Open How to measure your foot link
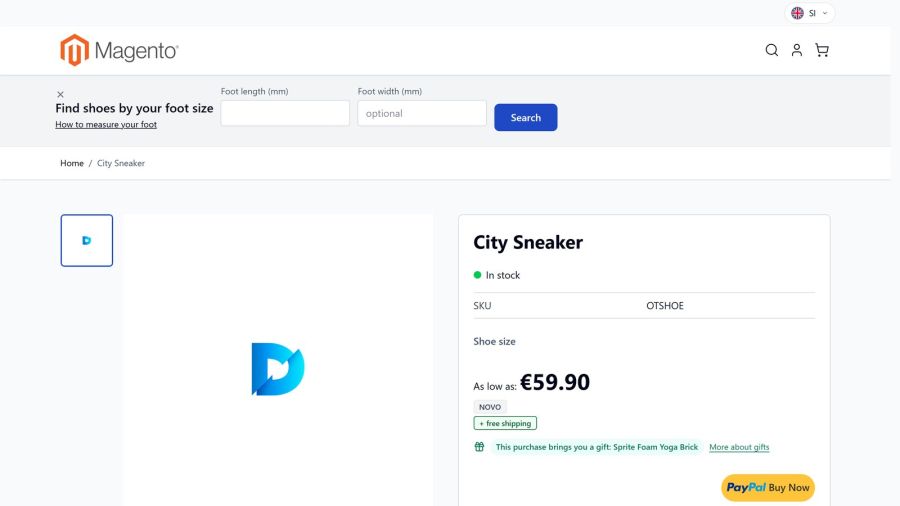900x506 pixels. coord(106,124)
